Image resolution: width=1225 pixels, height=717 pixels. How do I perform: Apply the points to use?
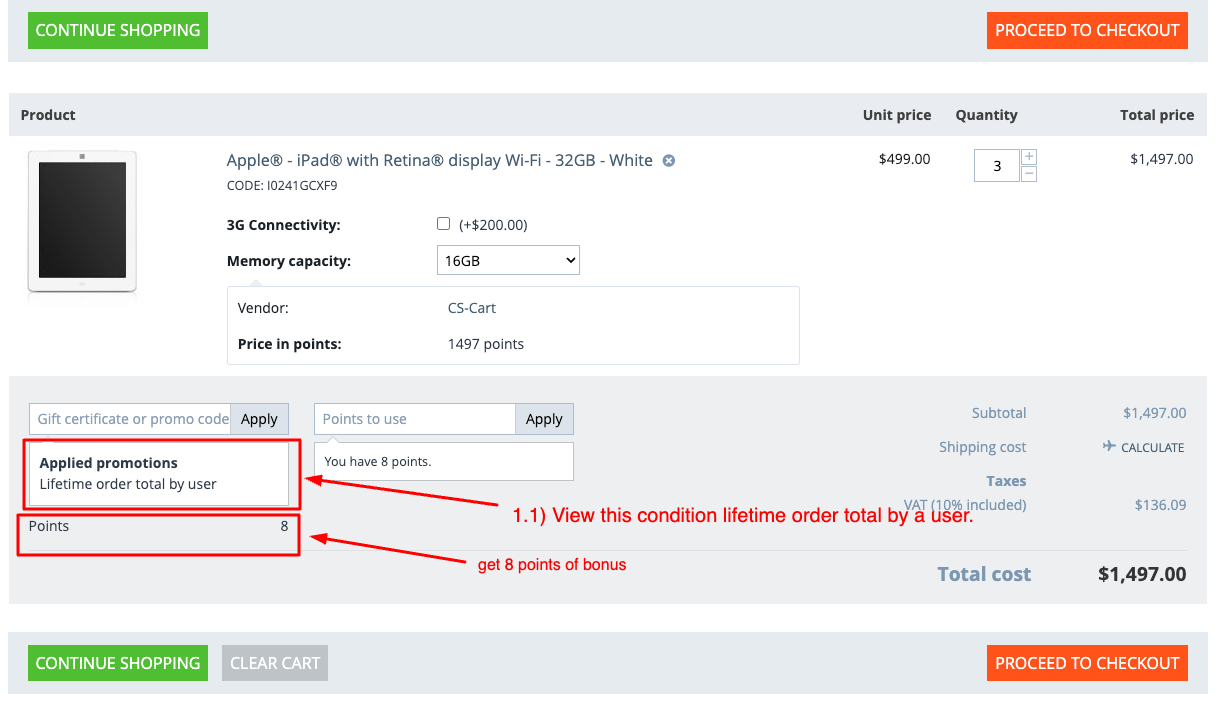544,419
